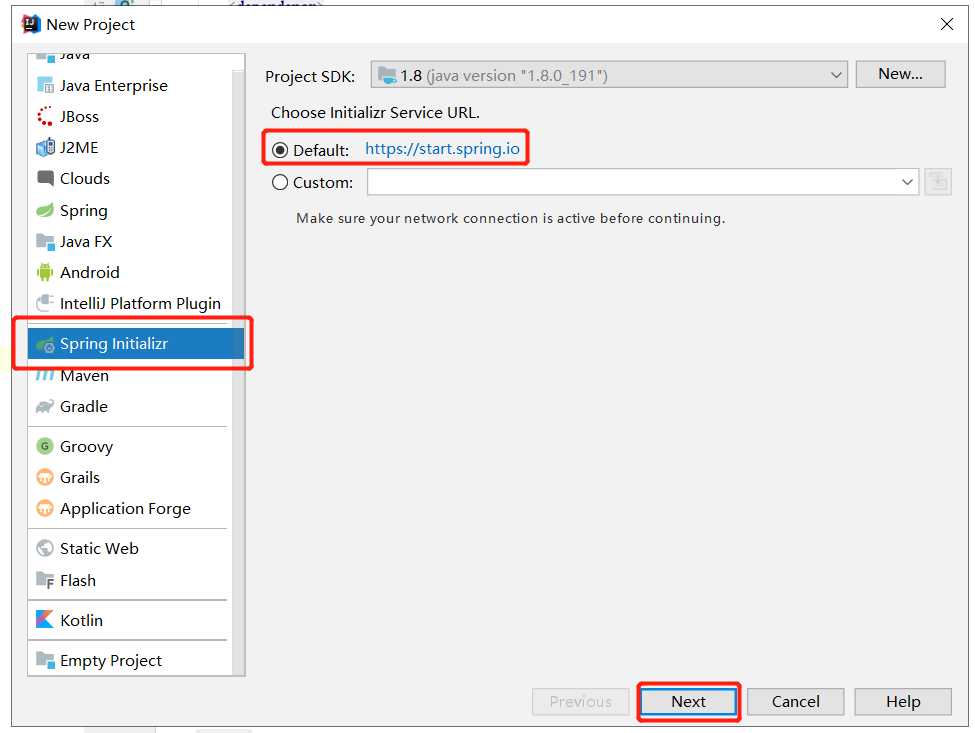Choose Clouds in the project list
This screenshot has height=733, width=975.
click(130, 178)
